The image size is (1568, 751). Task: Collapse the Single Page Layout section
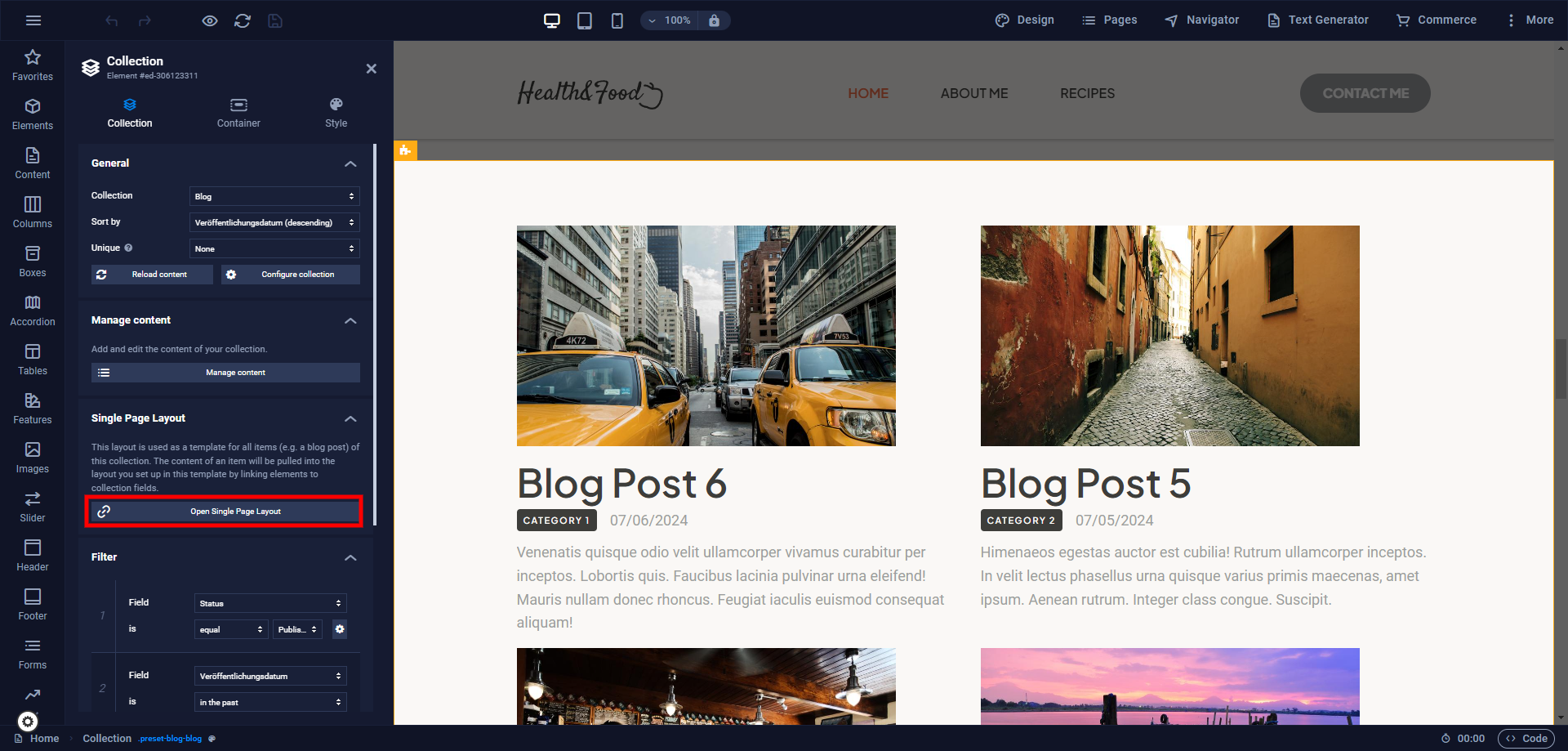[350, 418]
